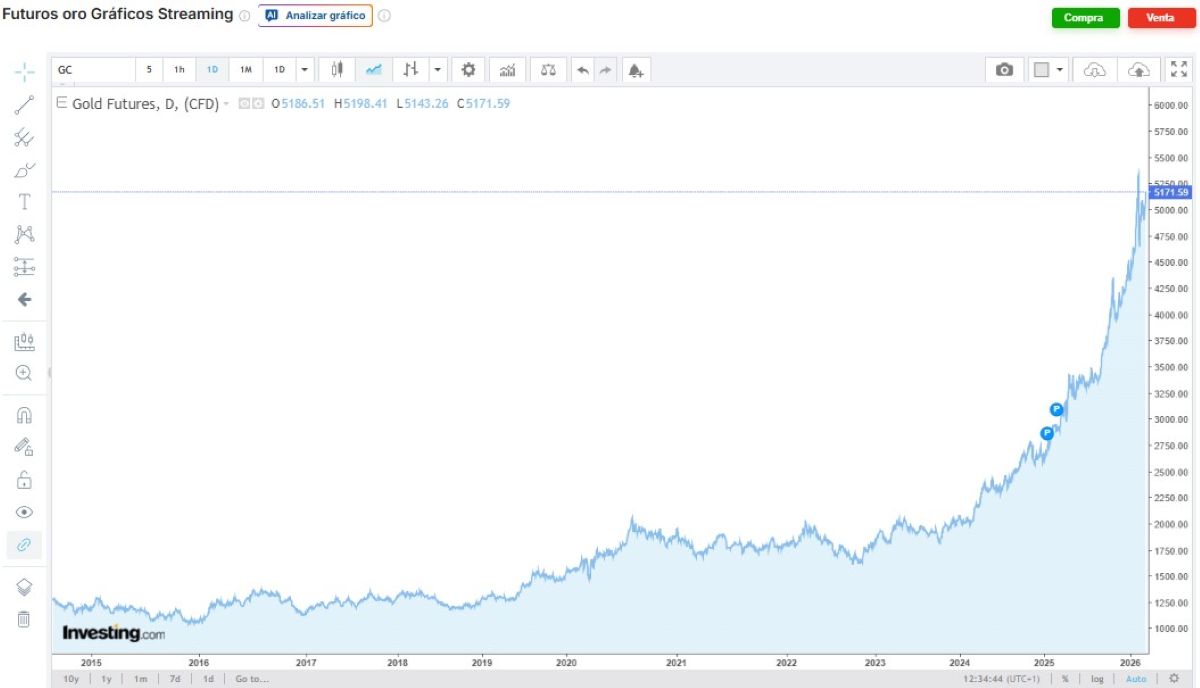Toggle Auto scale at bottom right
Image resolution: width=1200 pixels, height=688 pixels.
pos(1136,679)
